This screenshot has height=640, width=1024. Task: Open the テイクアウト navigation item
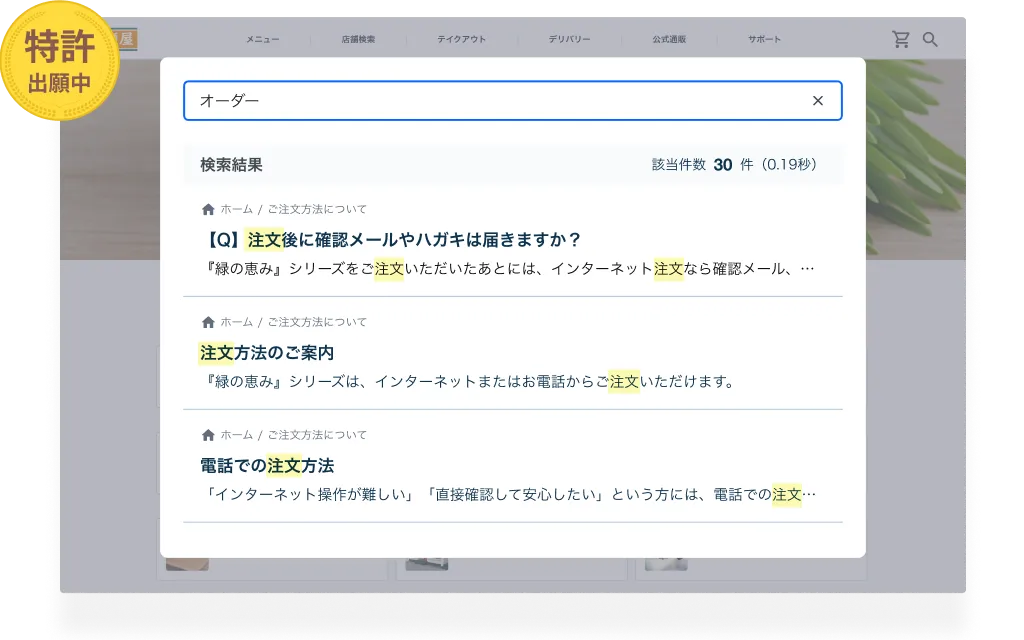[x=461, y=39]
